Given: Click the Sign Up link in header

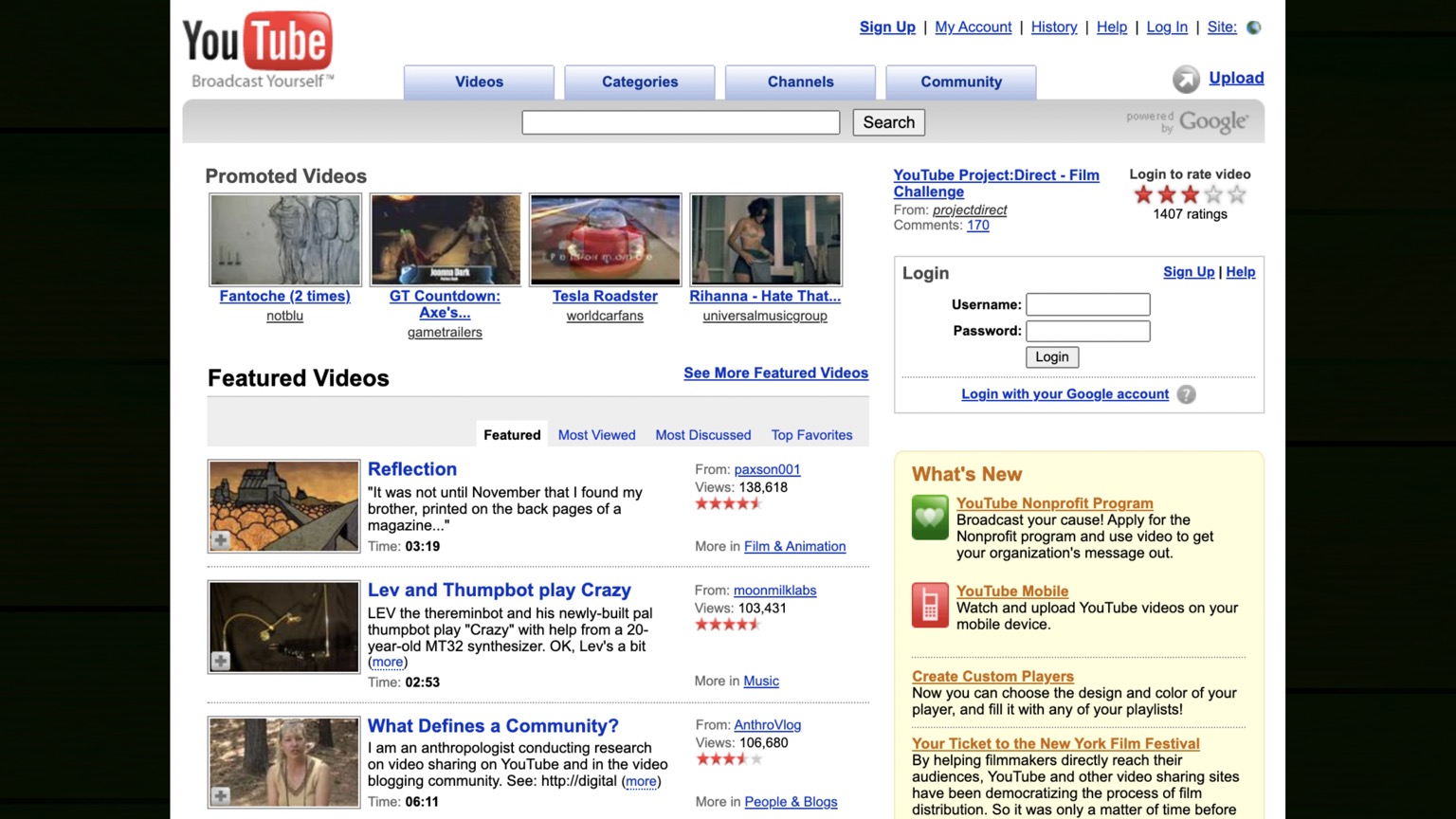Looking at the screenshot, I should (x=887, y=27).
